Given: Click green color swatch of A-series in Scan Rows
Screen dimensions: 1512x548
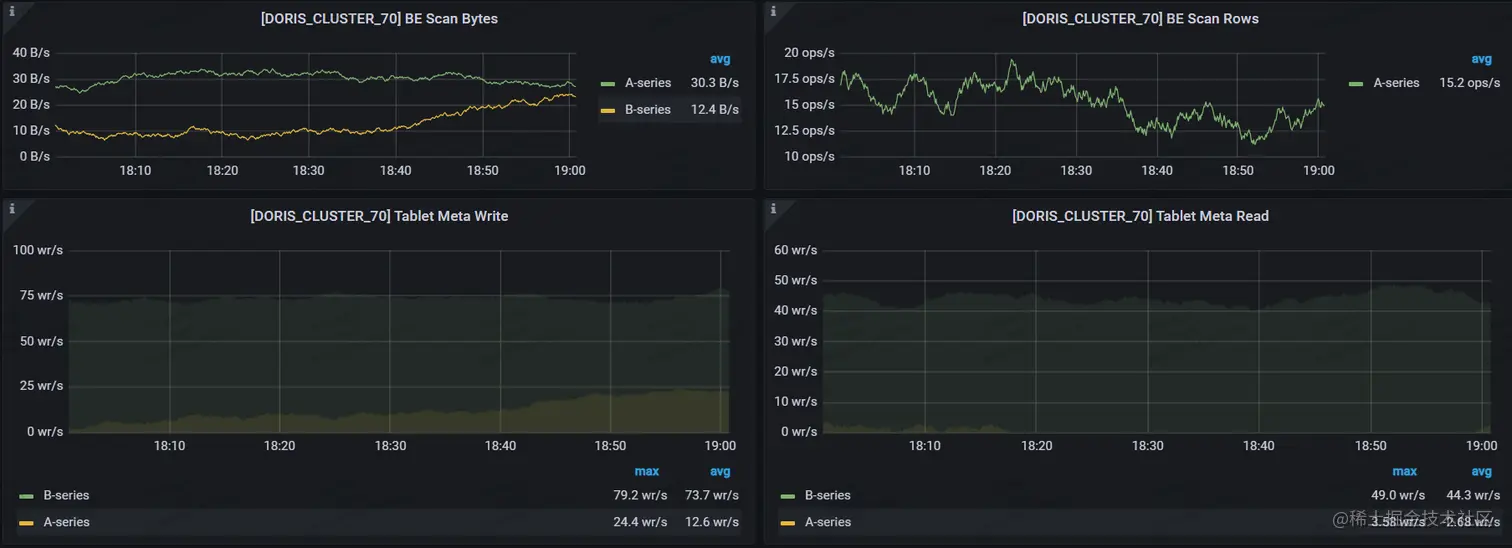Looking at the screenshot, I should pos(1355,84).
